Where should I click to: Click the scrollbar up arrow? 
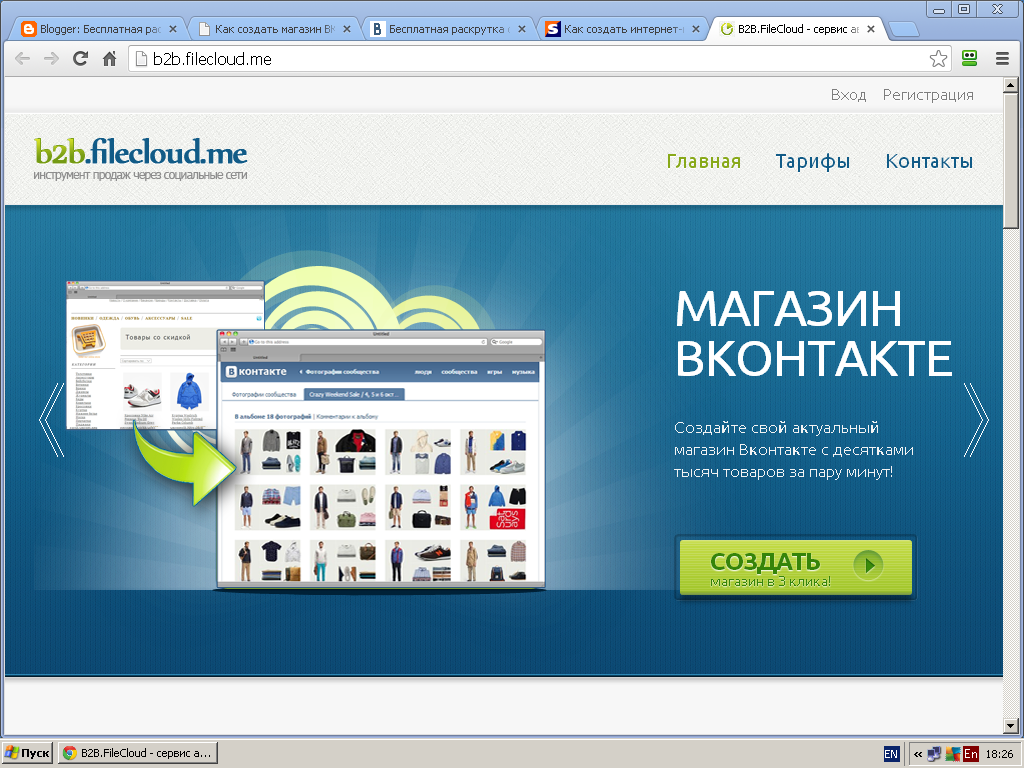coord(1010,85)
